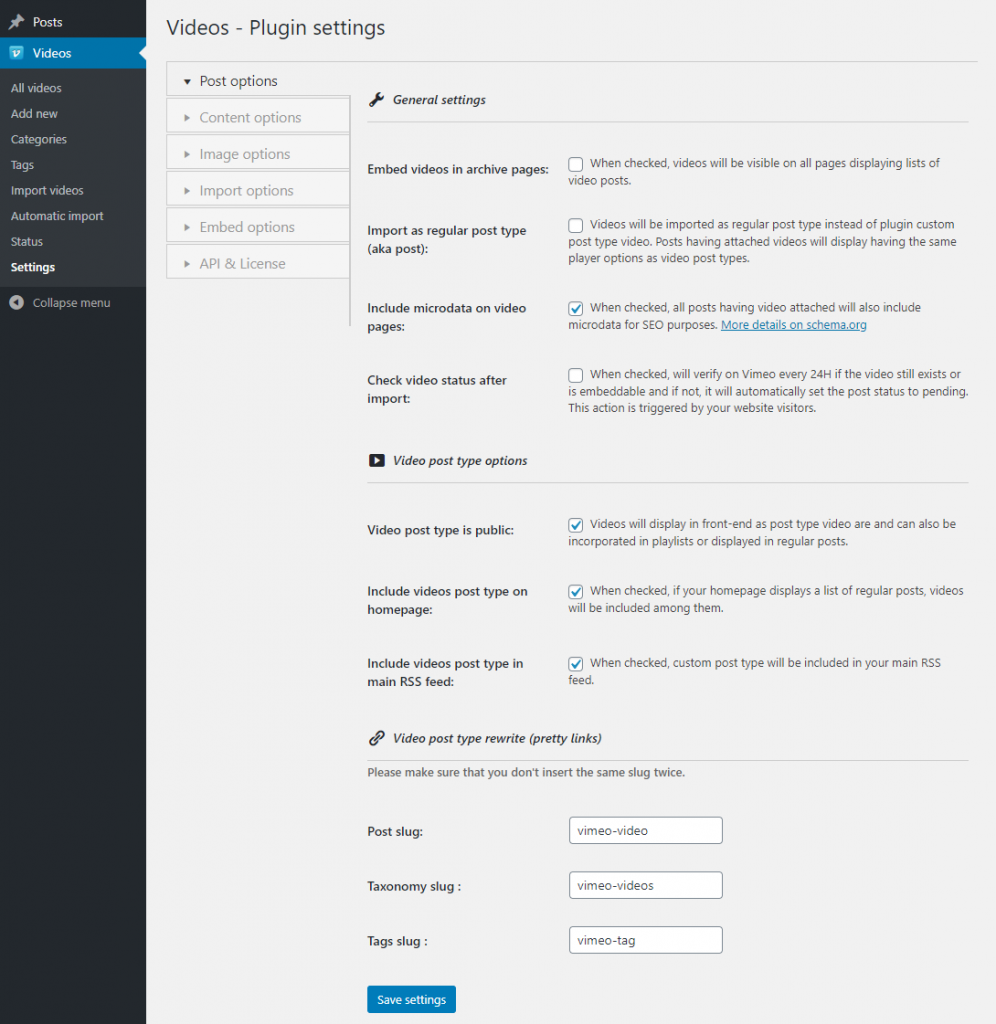
Task: Select the Import options tab label
Action: [x=246, y=191]
